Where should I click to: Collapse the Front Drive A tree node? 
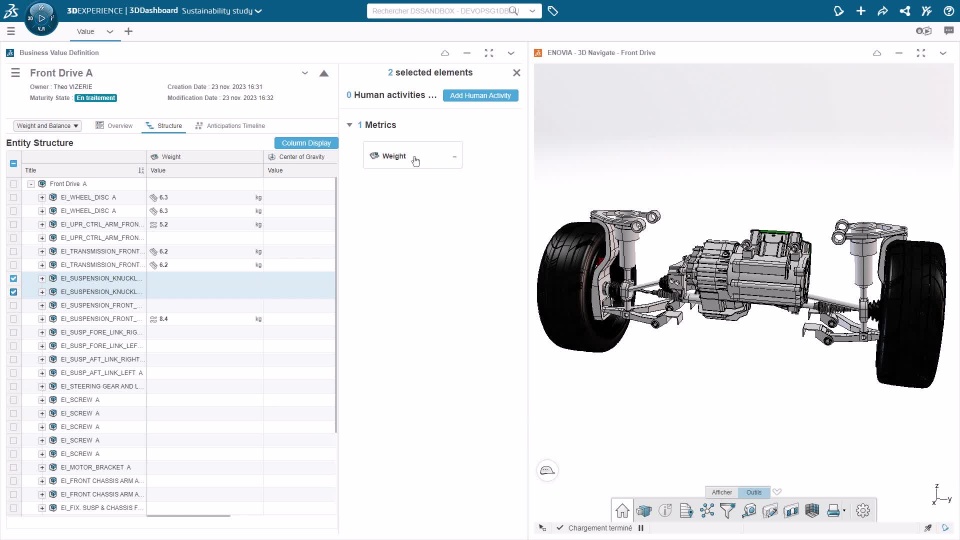pos(31,184)
